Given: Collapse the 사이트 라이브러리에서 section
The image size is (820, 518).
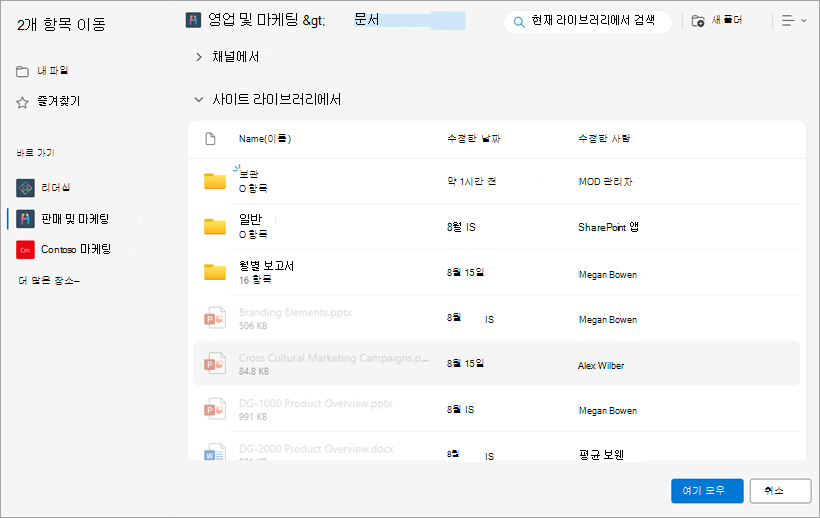Looking at the screenshot, I should (199, 99).
